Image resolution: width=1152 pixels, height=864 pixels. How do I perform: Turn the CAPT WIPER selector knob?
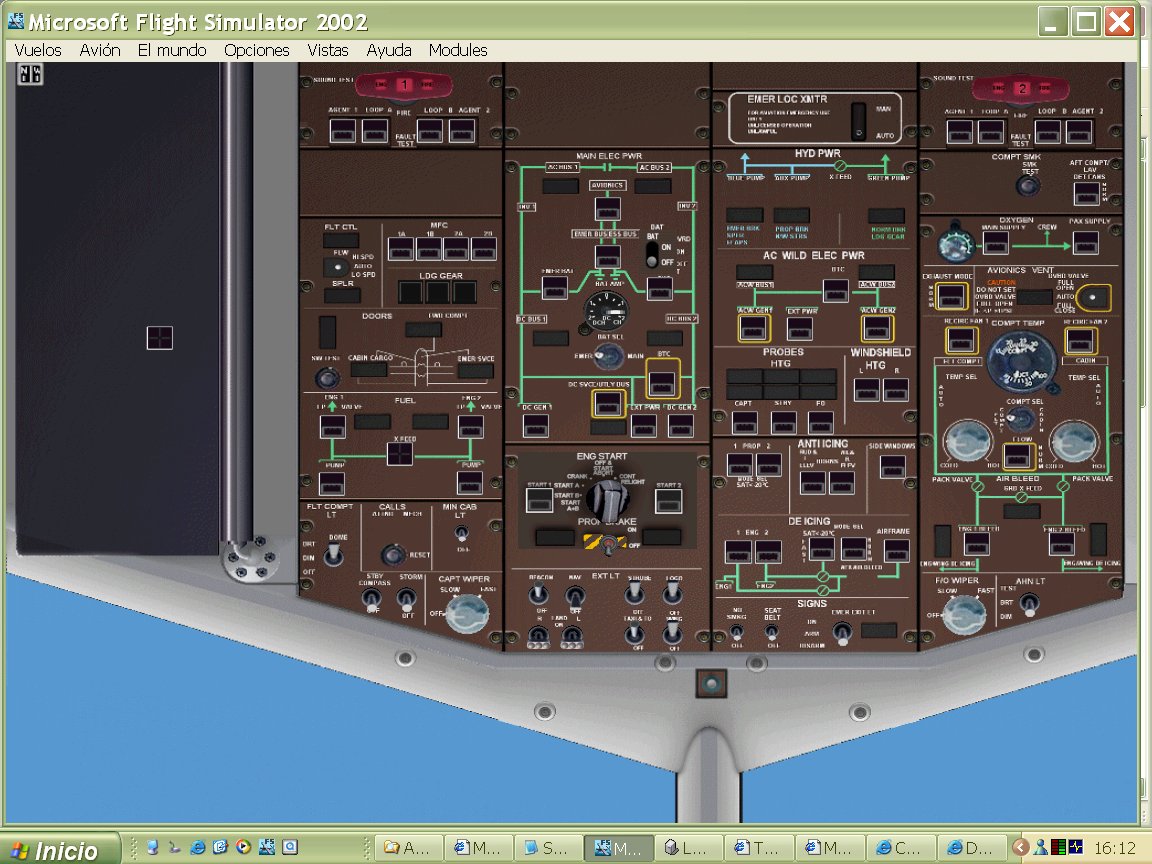(x=467, y=613)
